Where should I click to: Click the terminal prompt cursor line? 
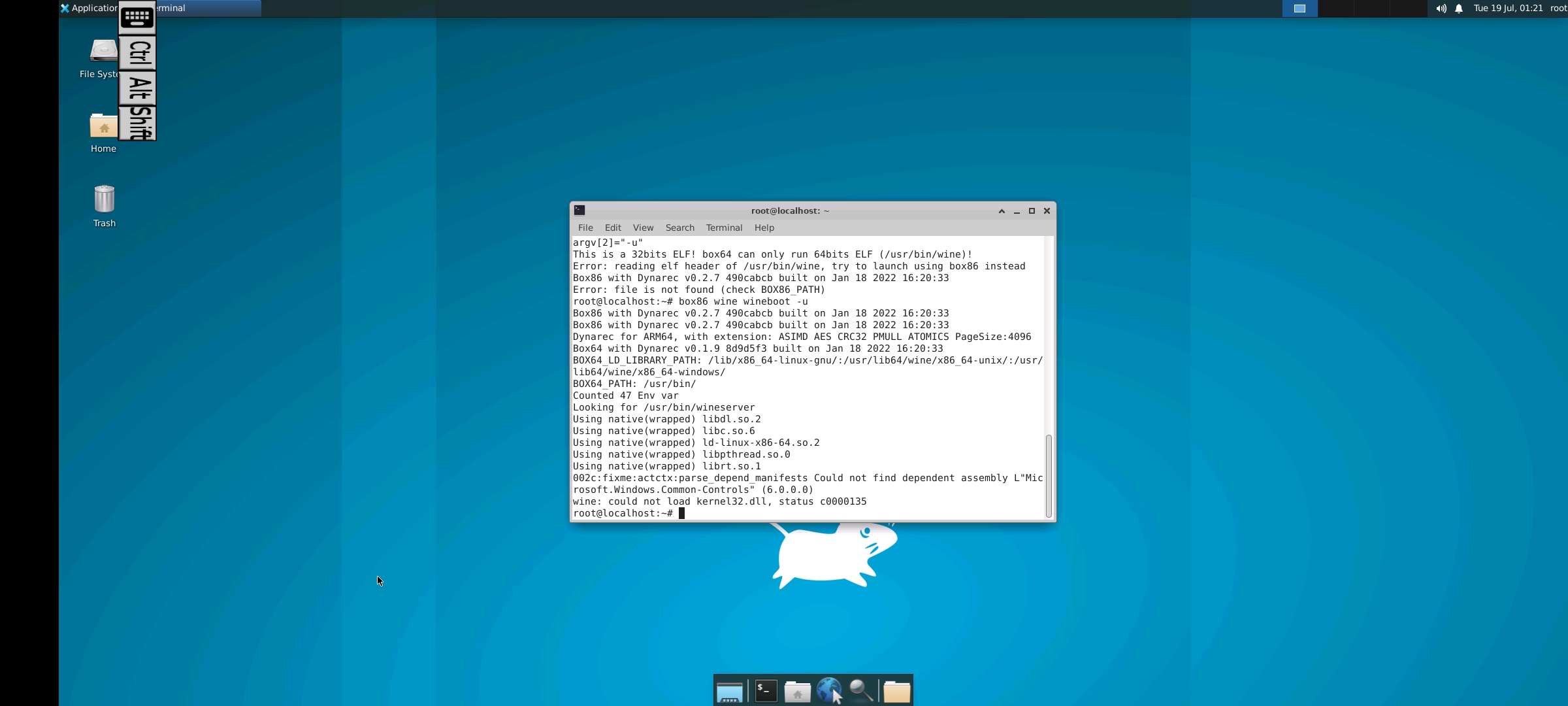(x=629, y=513)
